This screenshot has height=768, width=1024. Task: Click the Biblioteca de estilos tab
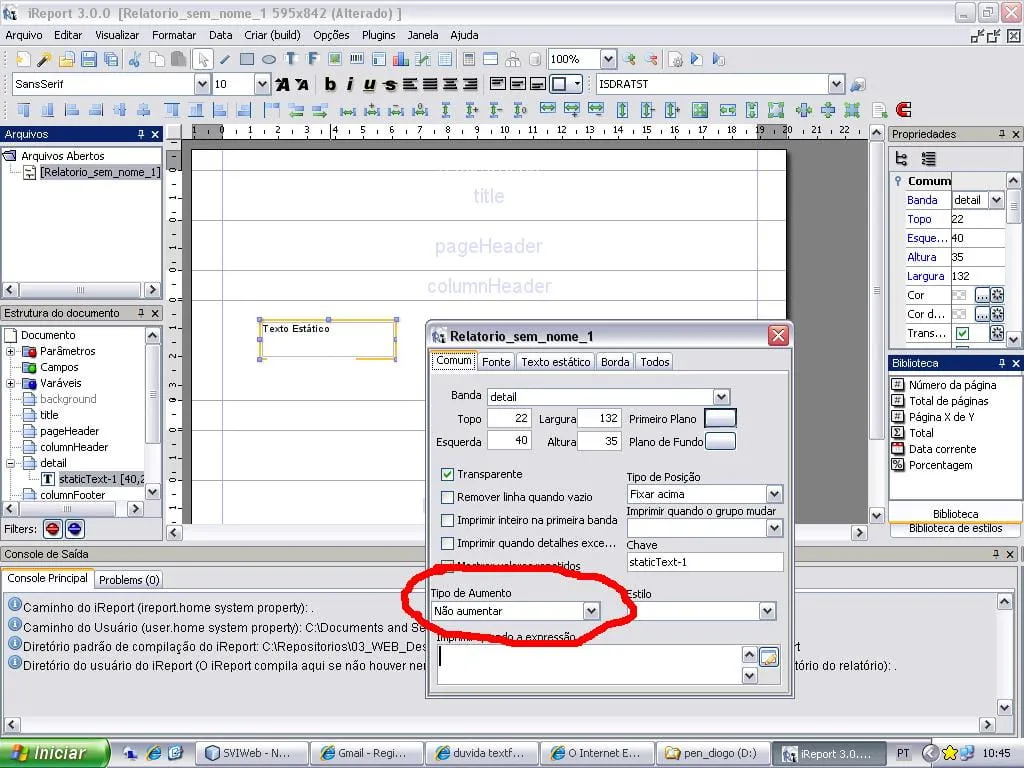(955, 528)
